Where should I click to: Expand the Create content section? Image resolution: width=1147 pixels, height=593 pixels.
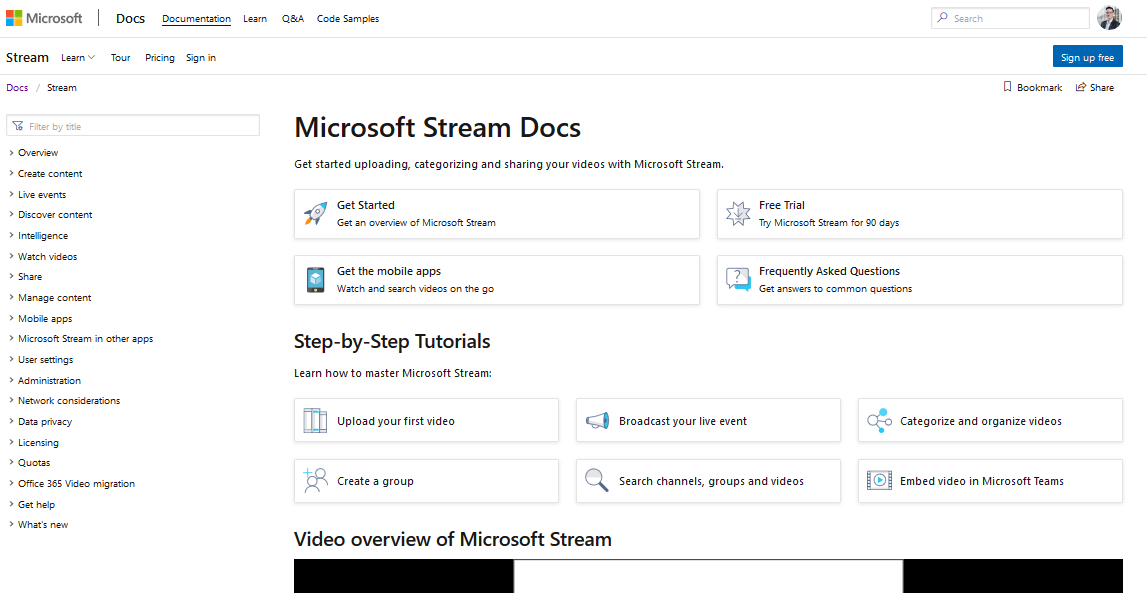click(x=12, y=173)
